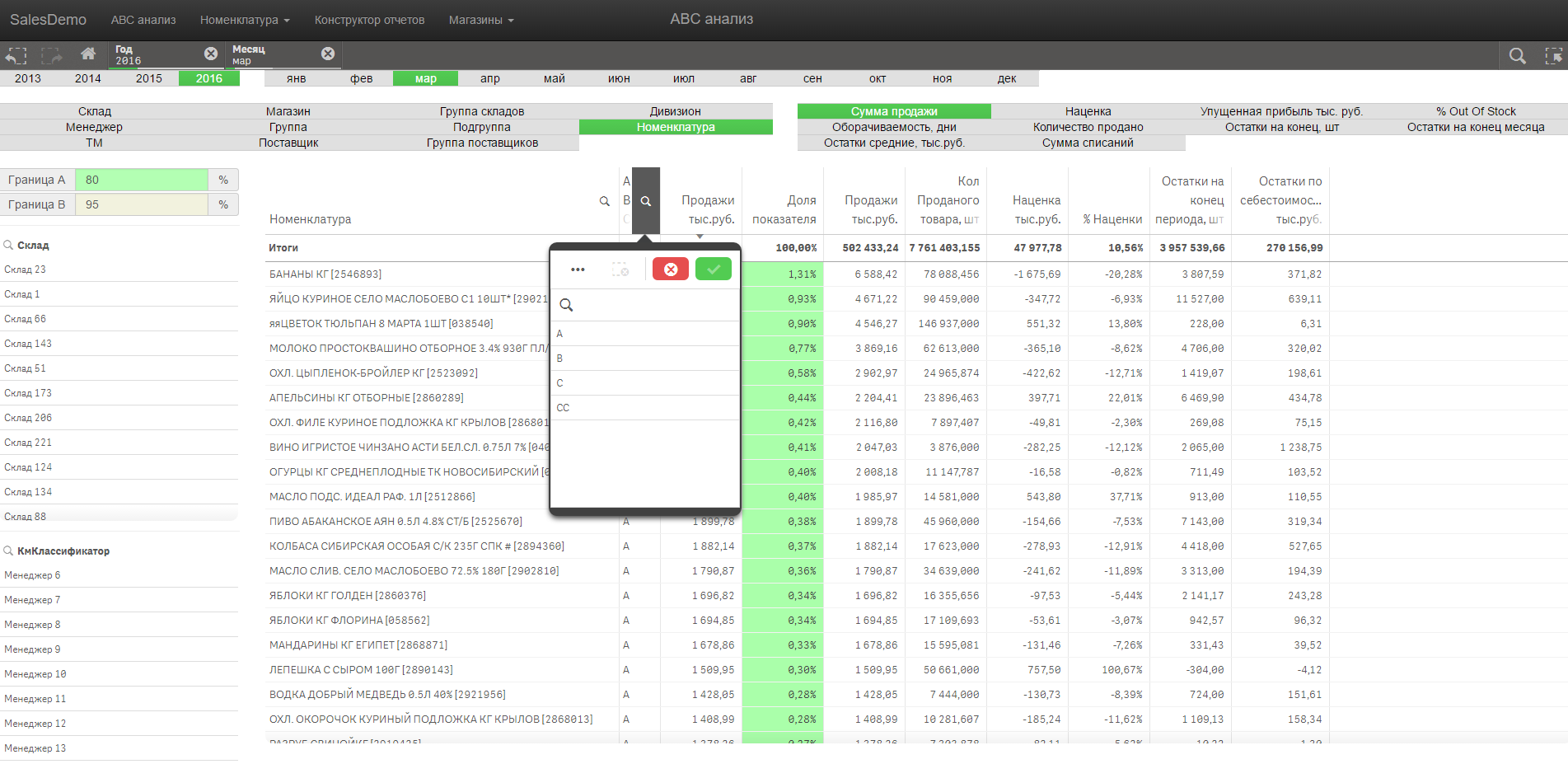
Task: Toggle the апр month filter
Action: click(490, 78)
